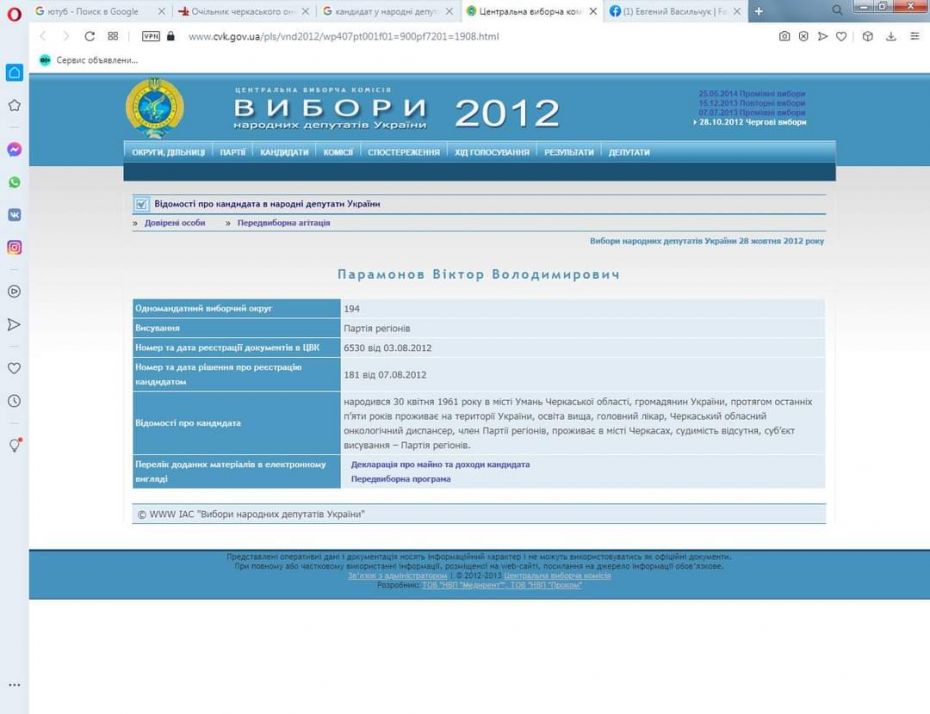Screen dimensions: 930x714
Task: Click the sidebar History clock icon
Action: coord(14,401)
